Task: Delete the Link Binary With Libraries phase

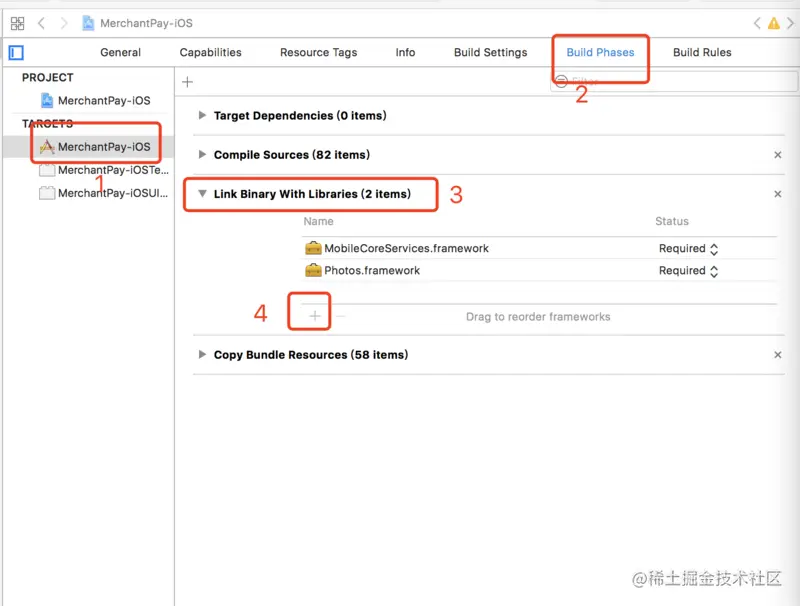Action: click(x=778, y=194)
